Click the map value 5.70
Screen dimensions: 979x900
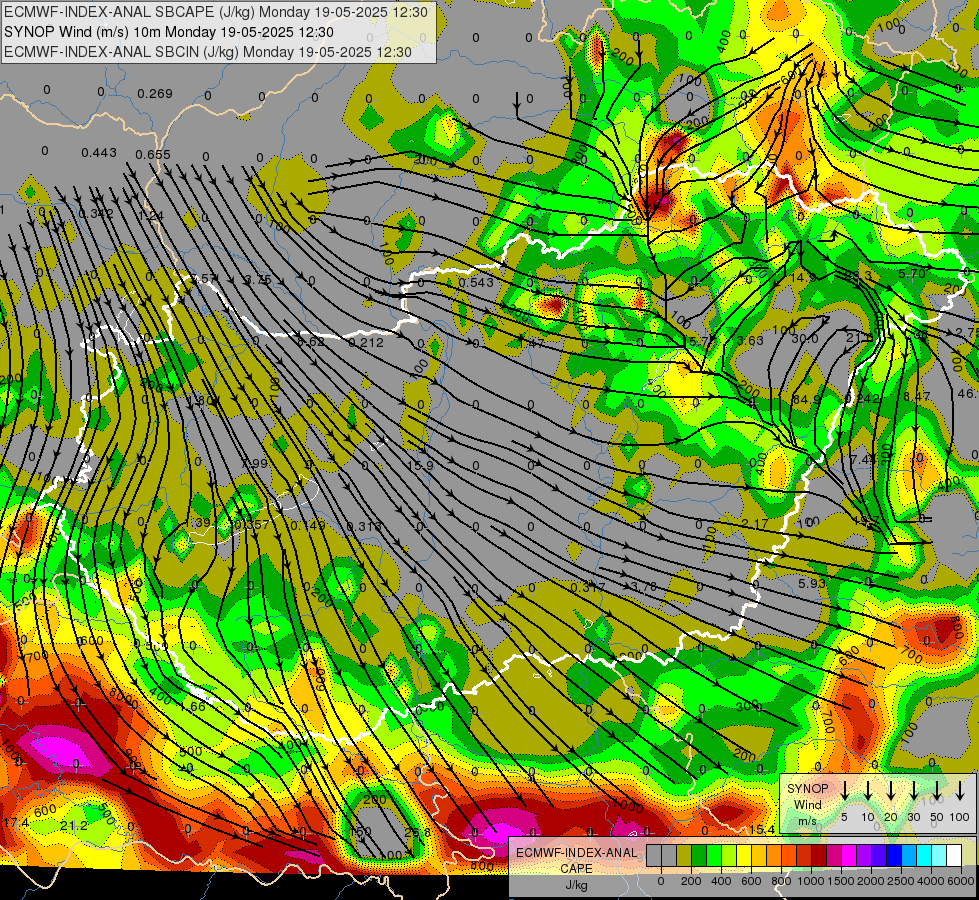click(x=912, y=273)
